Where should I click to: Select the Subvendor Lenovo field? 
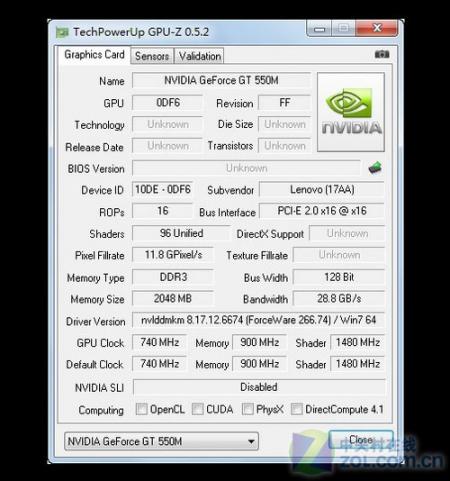click(322, 189)
